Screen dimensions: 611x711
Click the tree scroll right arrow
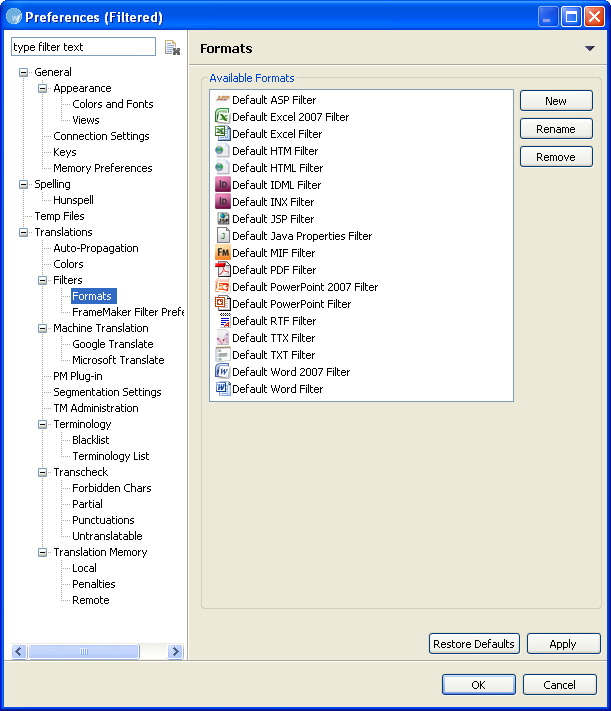pos(175,652)
